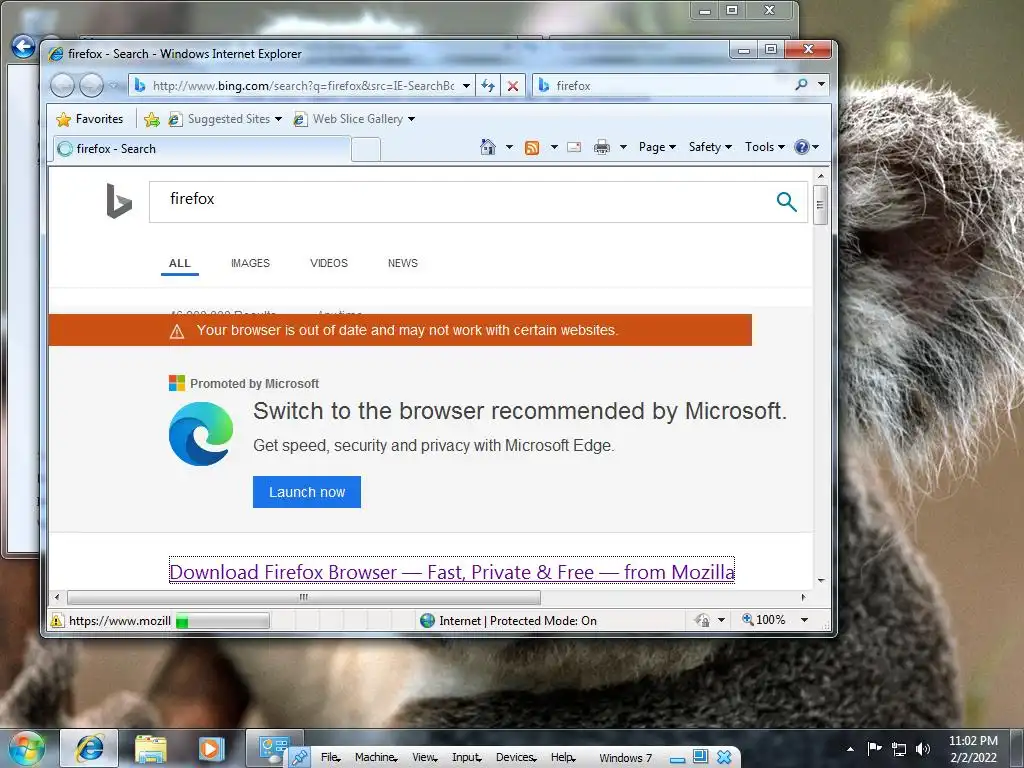Open the Home button dropdown arrow
The height and width of the screenshot is (768, 1024).
pos(509,147)
